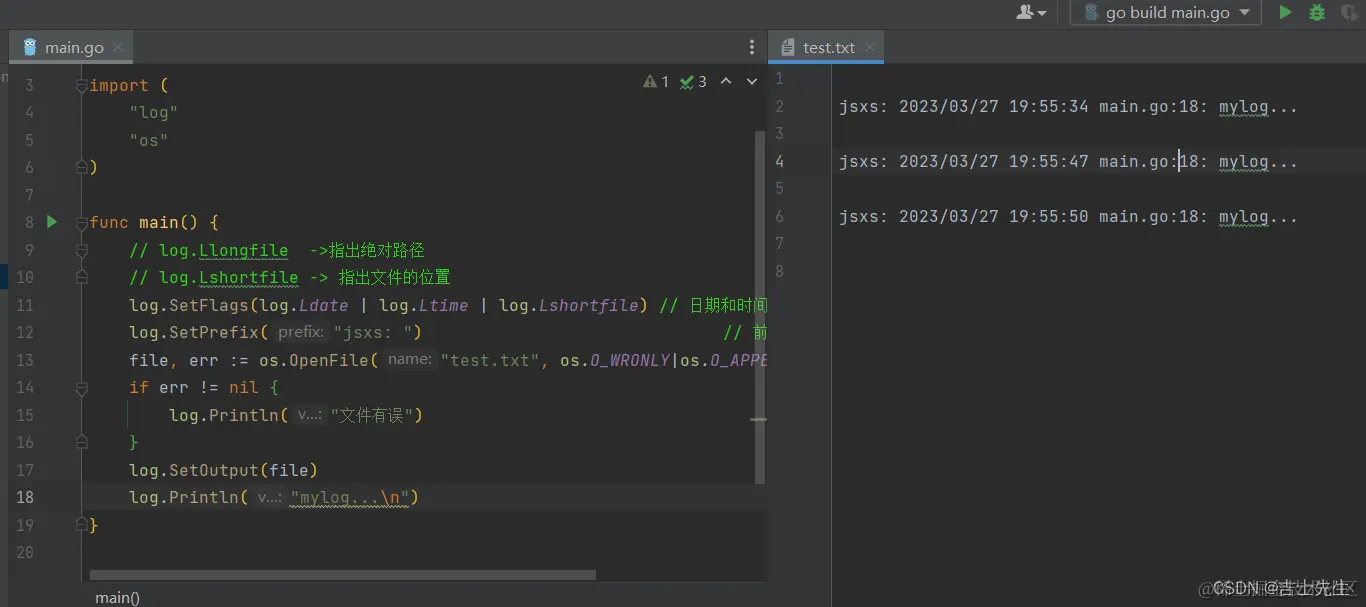
Task: Click the 'prefix:' parameter hint in SetPrefix
Action: coord(301,332)
